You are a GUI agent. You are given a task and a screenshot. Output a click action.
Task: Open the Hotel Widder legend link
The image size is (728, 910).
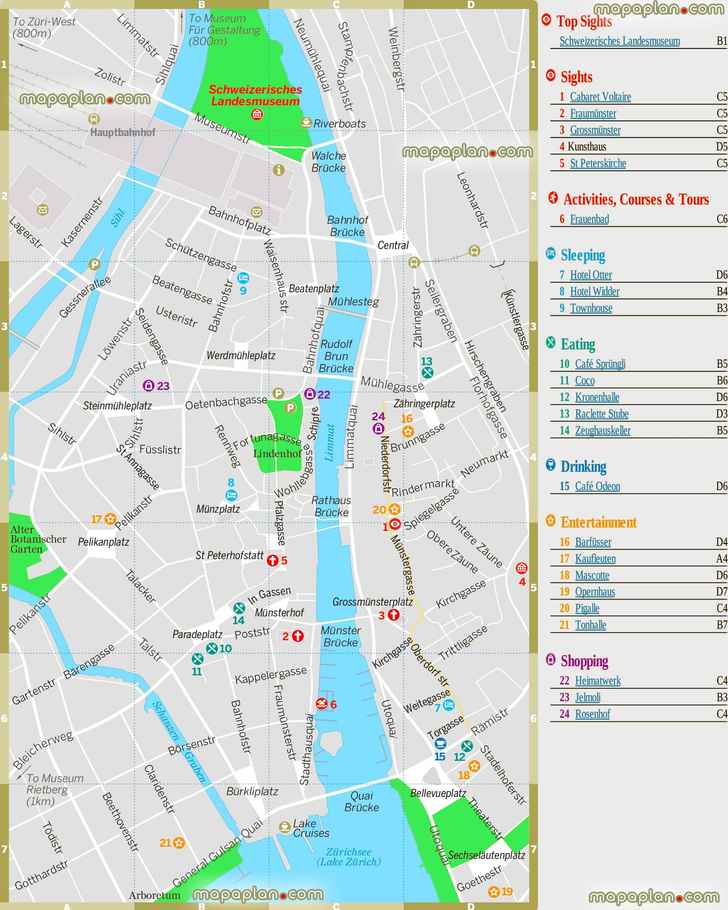click(x=594, y=291)
